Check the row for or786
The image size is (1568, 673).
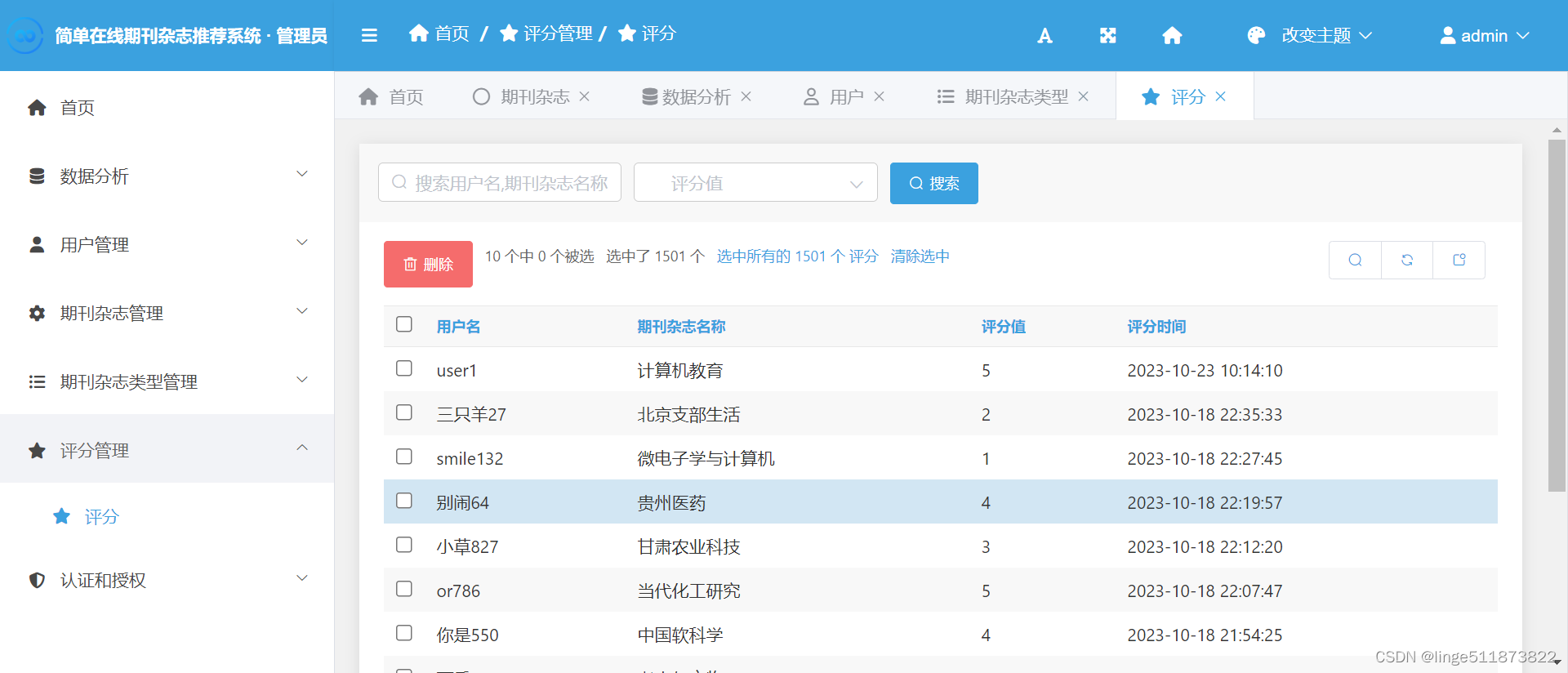click(404, 589)
